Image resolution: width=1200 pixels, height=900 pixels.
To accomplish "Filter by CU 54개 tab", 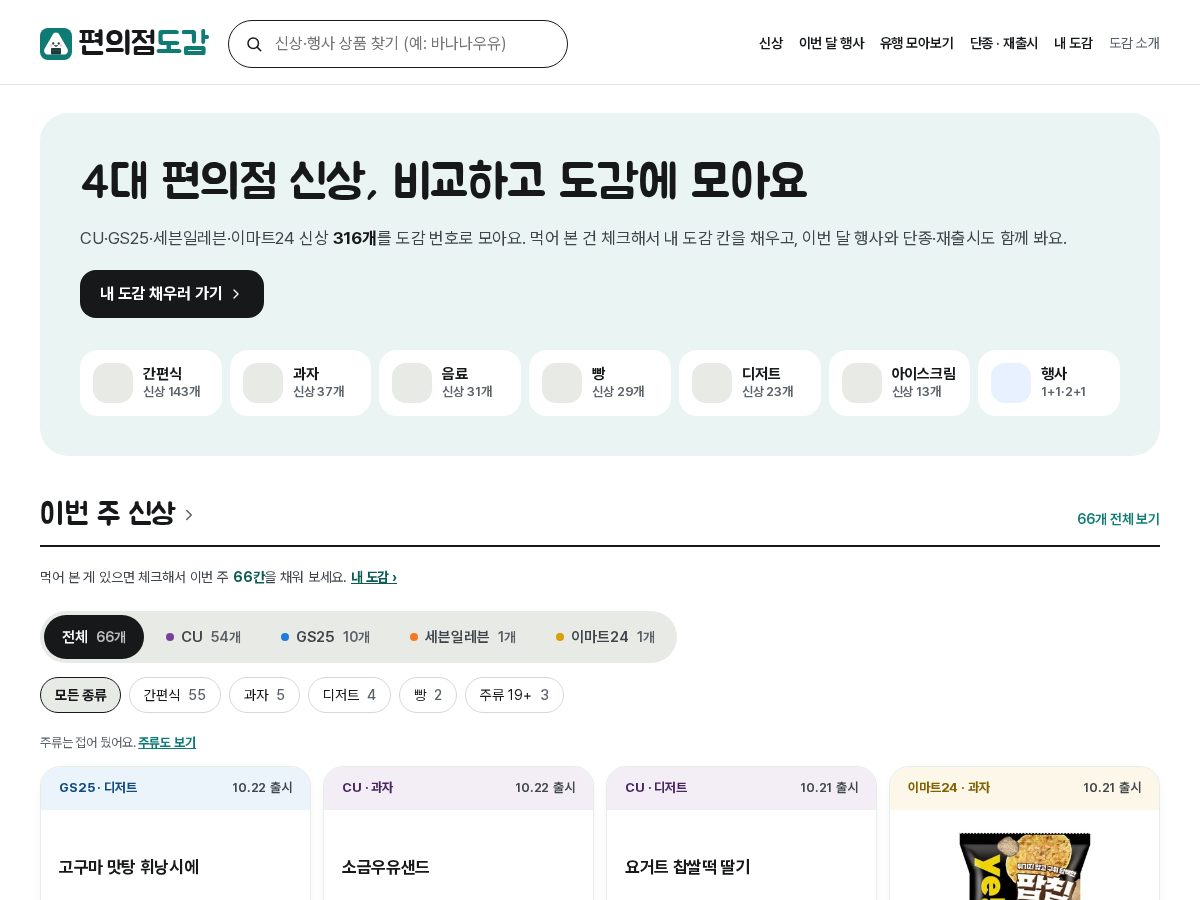I will point(203,637).
